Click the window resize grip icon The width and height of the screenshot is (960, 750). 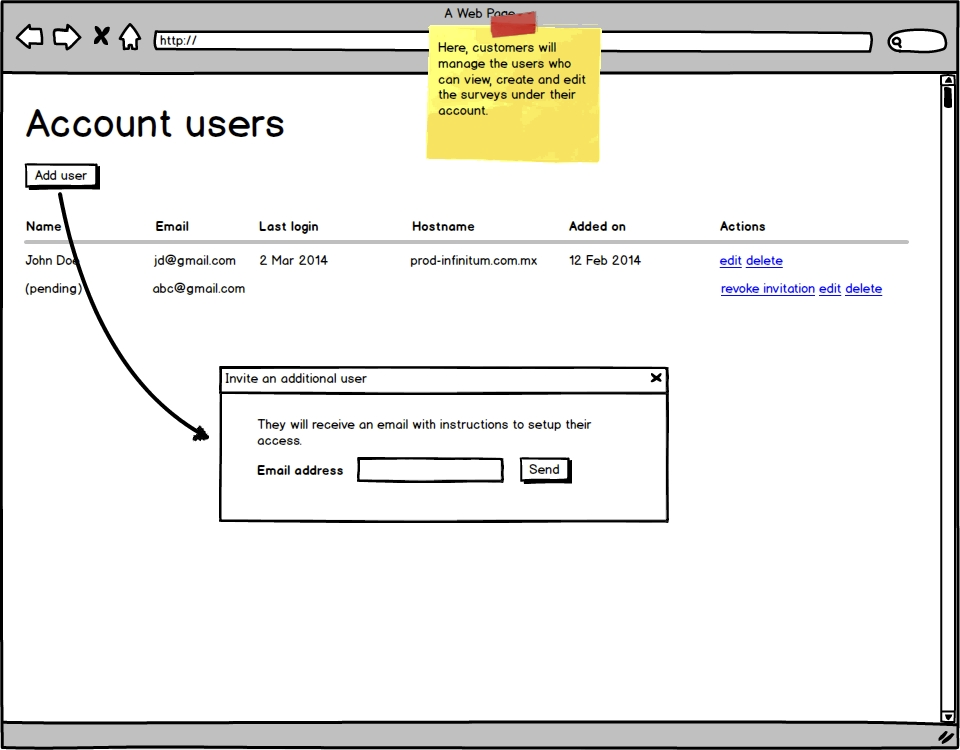tap(947, 737)
